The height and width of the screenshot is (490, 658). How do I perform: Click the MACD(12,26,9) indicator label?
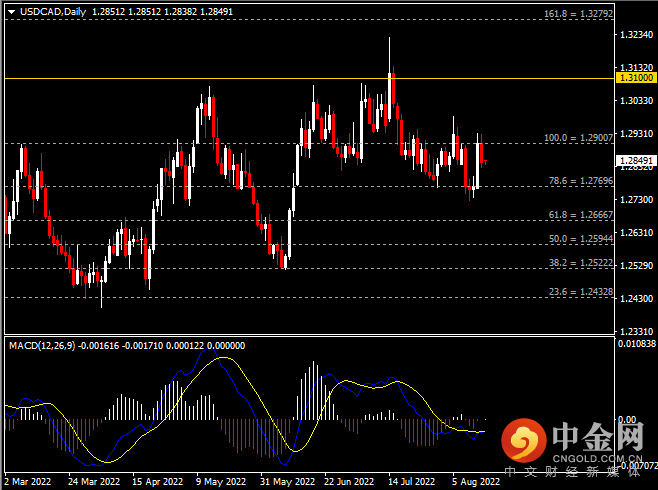(42, 346)
